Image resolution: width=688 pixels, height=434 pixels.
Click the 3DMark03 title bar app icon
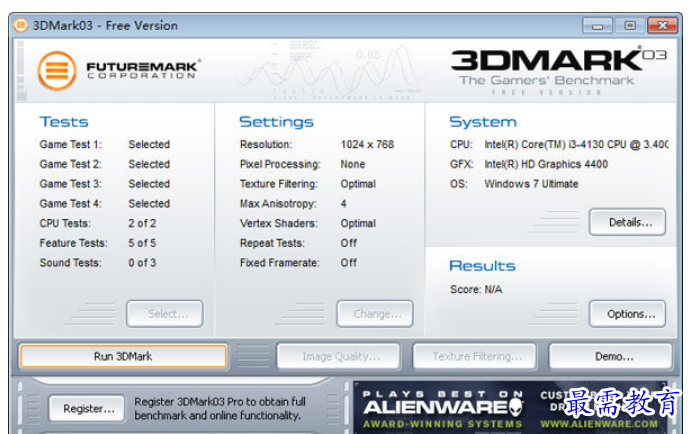click(21, 25)
